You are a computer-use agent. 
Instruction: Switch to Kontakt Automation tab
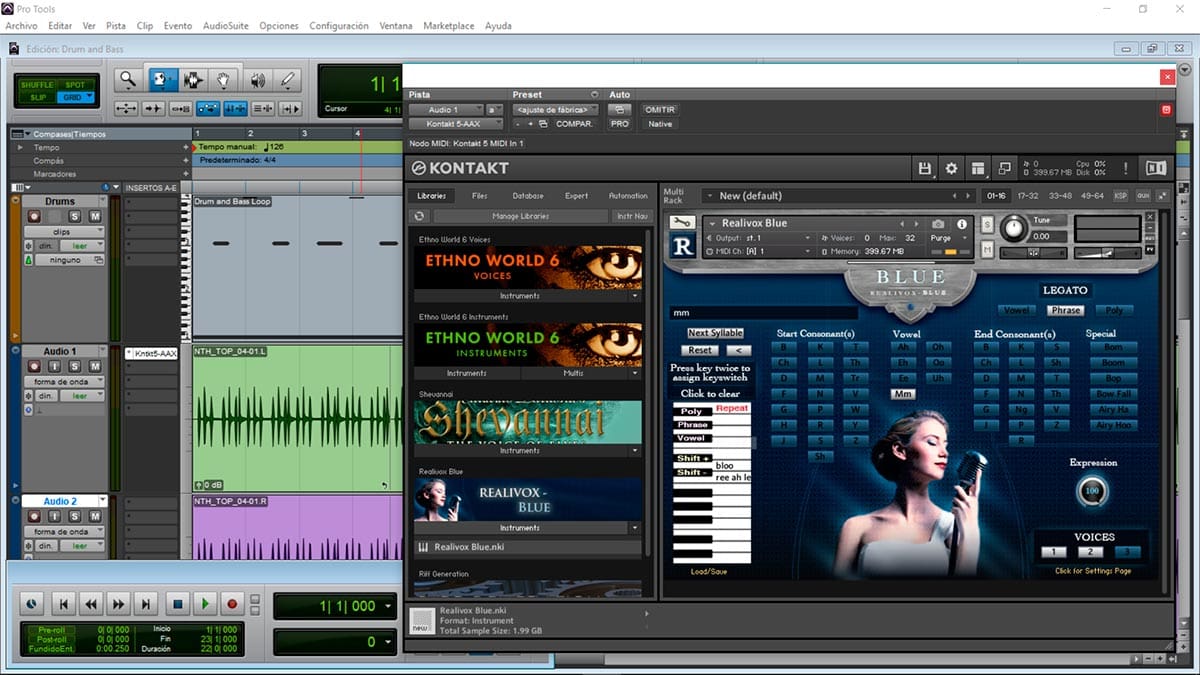(628, 196)
